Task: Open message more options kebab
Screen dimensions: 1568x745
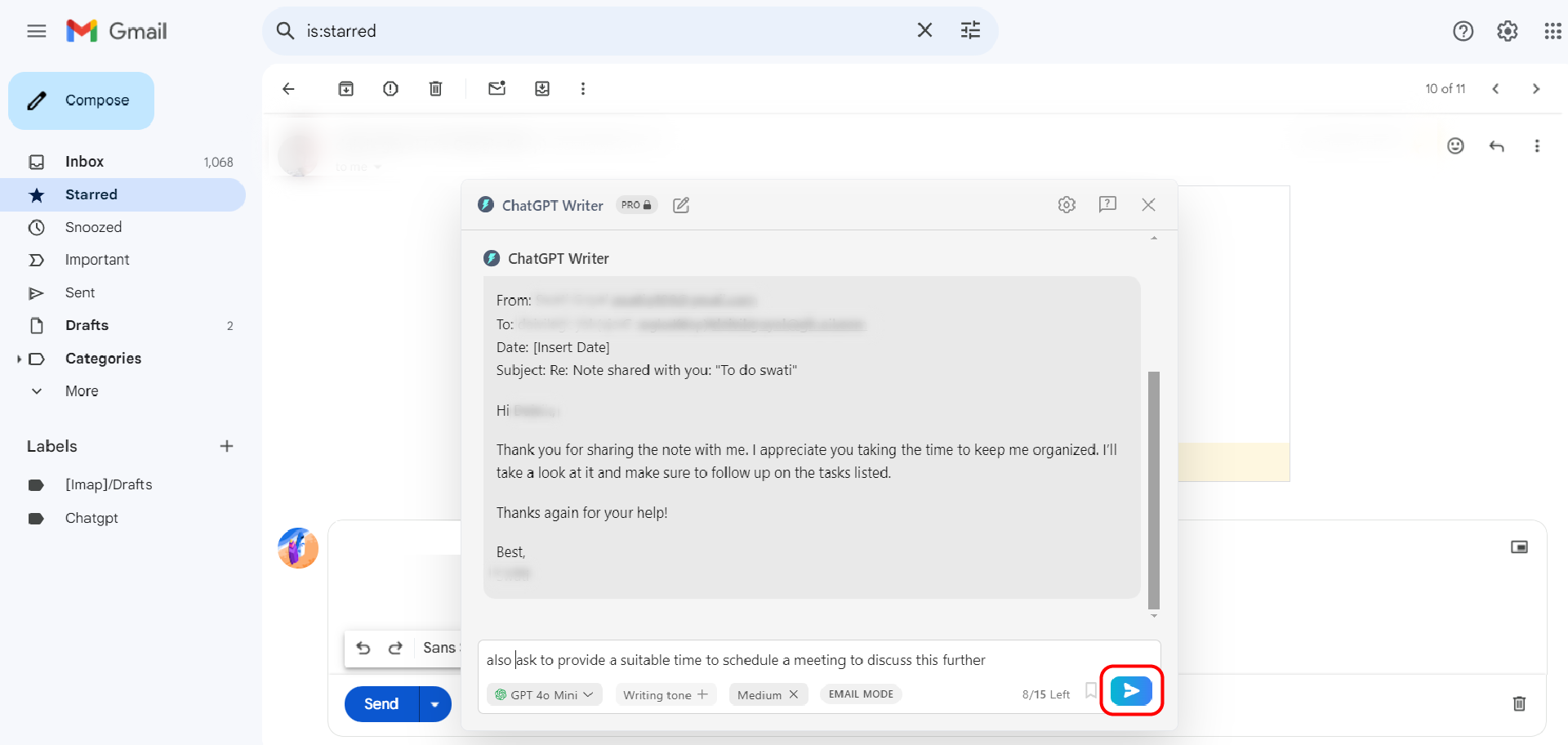Action: 1537,145
